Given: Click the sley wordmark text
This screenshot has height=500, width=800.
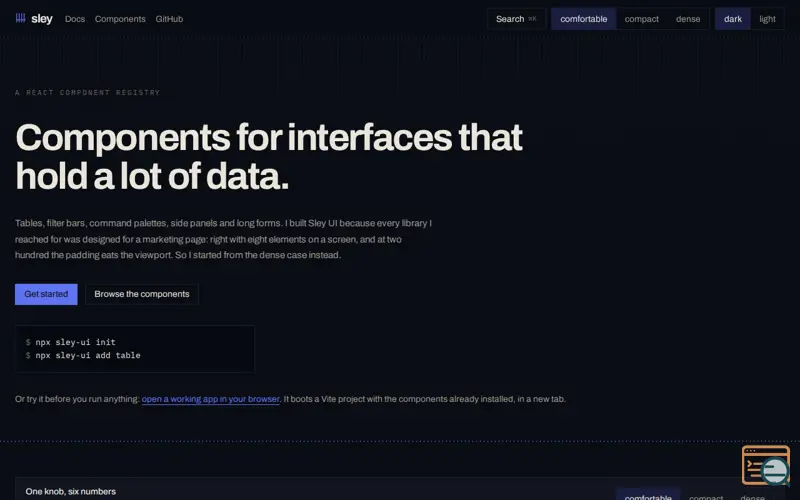Looking at the screenshot, I should coord(42,19).
